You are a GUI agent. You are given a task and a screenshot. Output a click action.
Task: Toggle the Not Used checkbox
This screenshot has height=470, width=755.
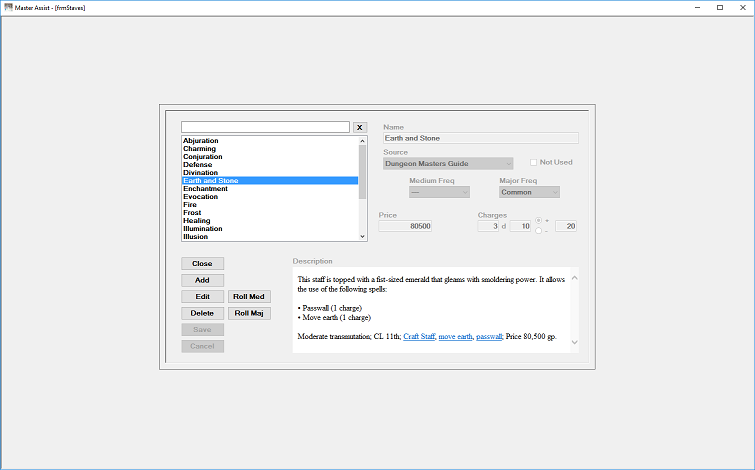coord(534,163)
